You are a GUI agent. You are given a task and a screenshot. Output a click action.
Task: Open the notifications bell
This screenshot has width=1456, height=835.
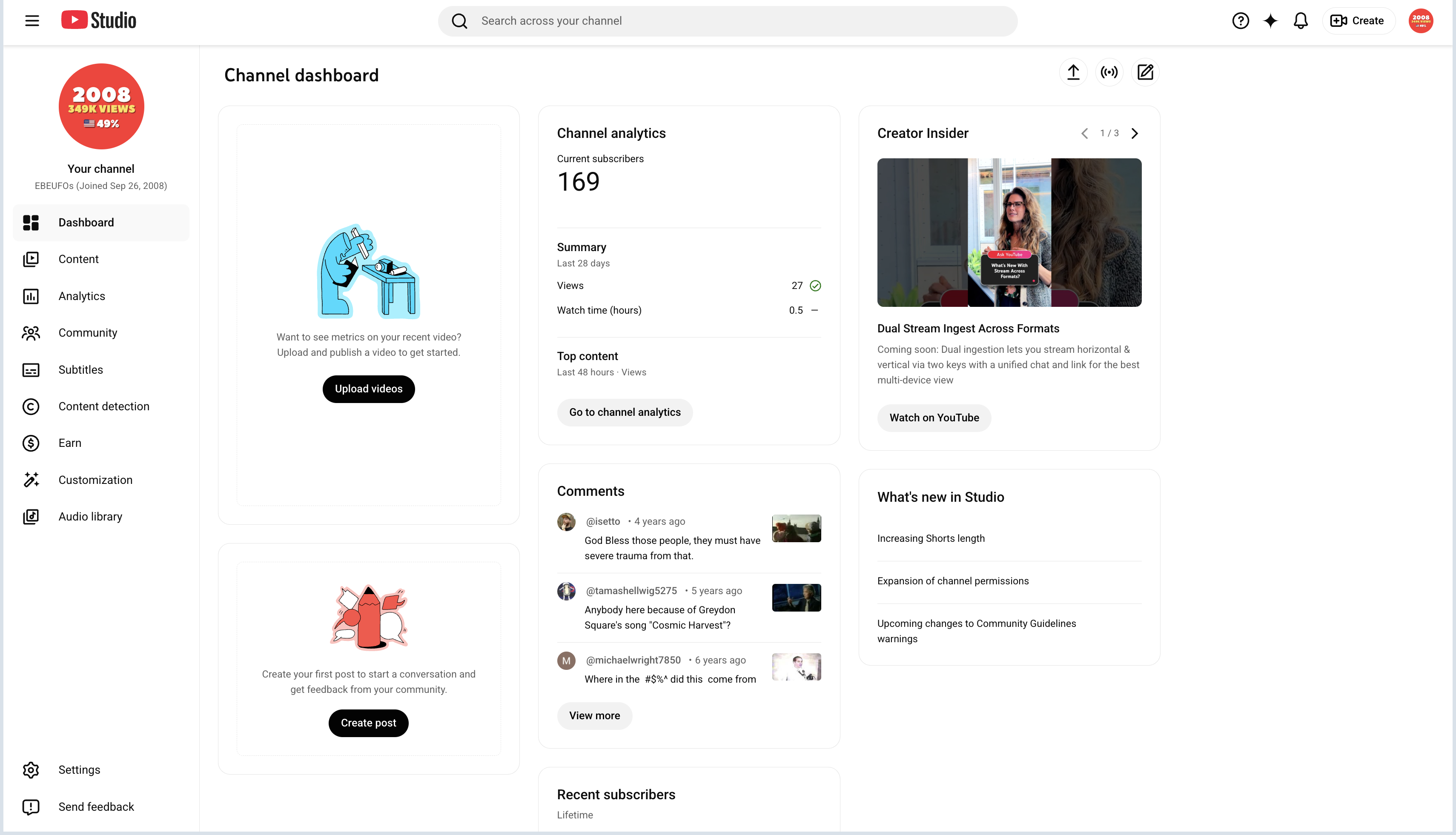tap(1301, 21)
